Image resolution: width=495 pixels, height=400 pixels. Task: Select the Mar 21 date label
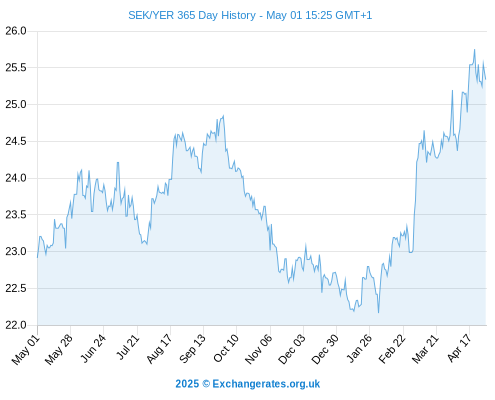tap(425, 349)
